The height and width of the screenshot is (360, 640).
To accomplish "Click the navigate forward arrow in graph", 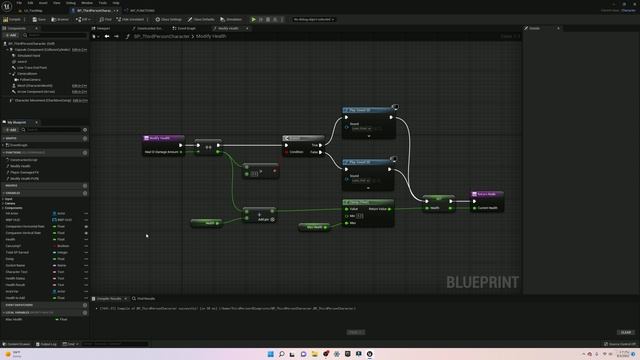I will point(116,36).
